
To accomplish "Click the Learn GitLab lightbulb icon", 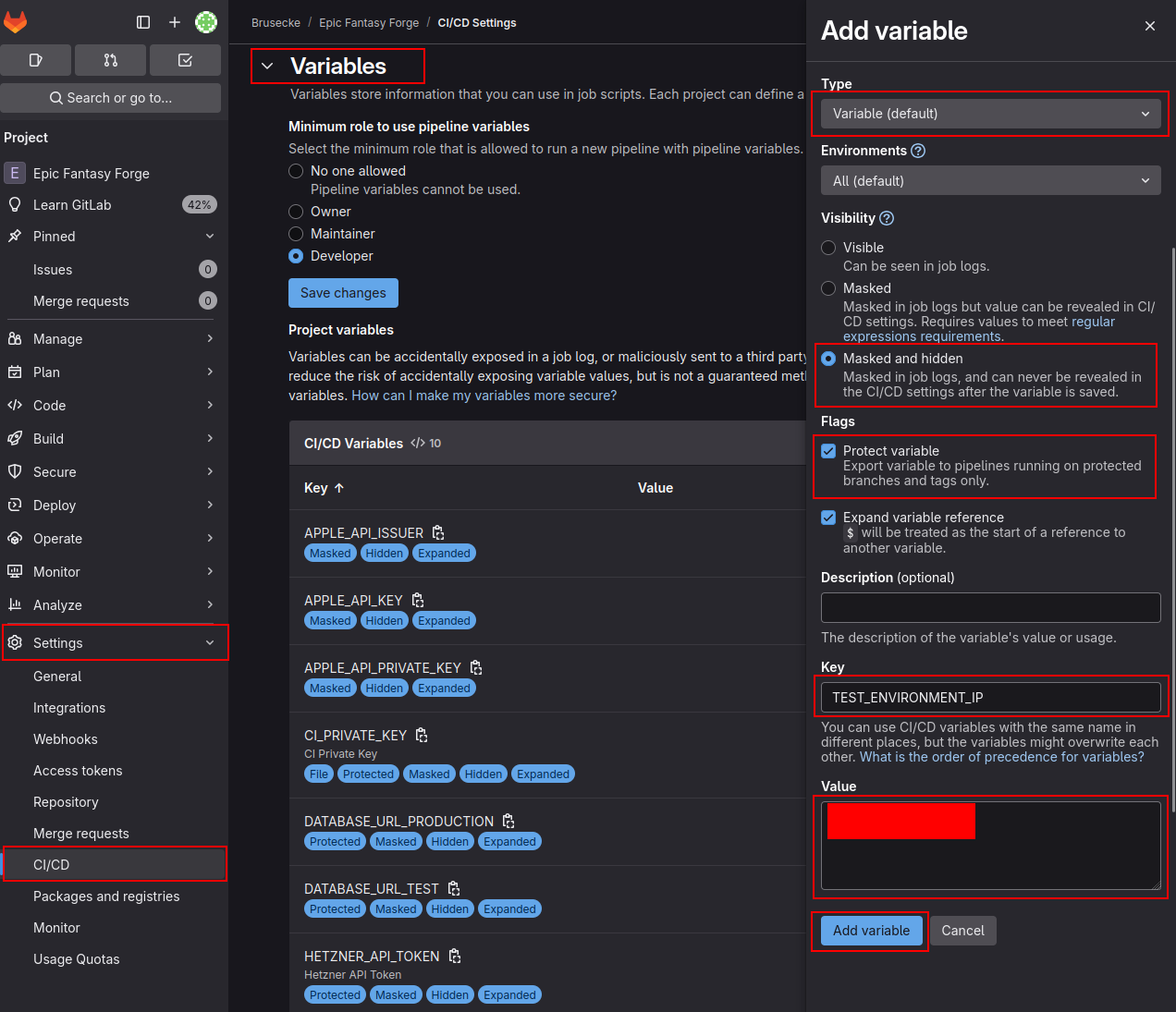I will point(15,205).
